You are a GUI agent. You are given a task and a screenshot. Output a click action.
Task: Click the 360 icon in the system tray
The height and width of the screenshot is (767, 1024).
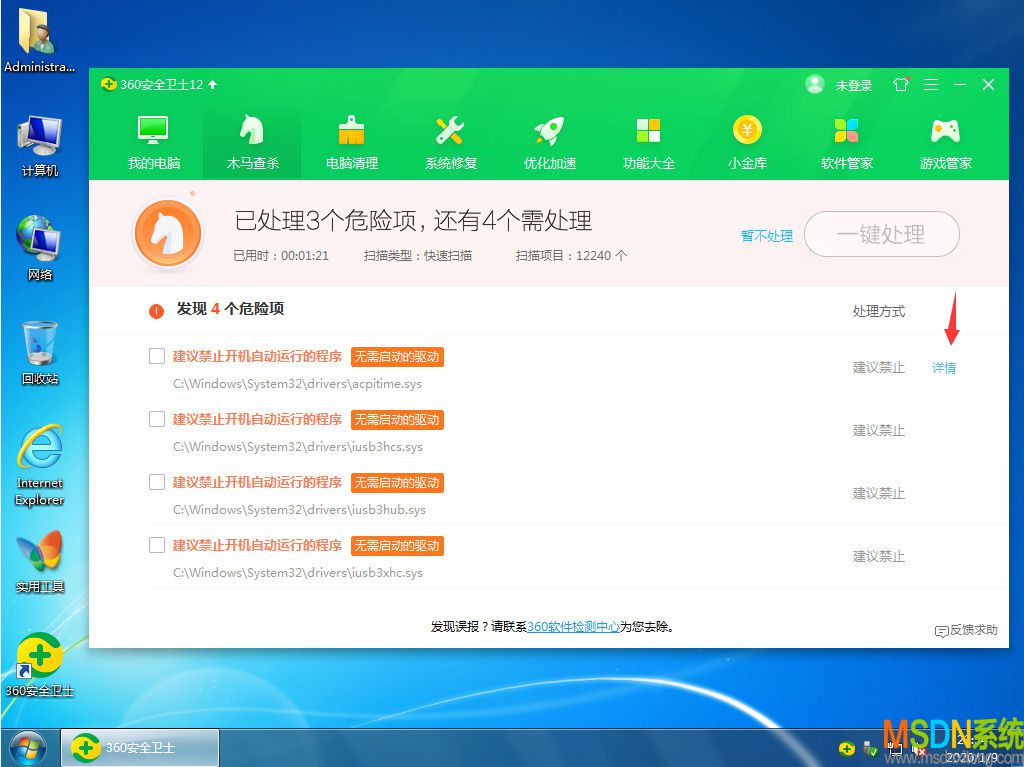click(x=847, y=749)
